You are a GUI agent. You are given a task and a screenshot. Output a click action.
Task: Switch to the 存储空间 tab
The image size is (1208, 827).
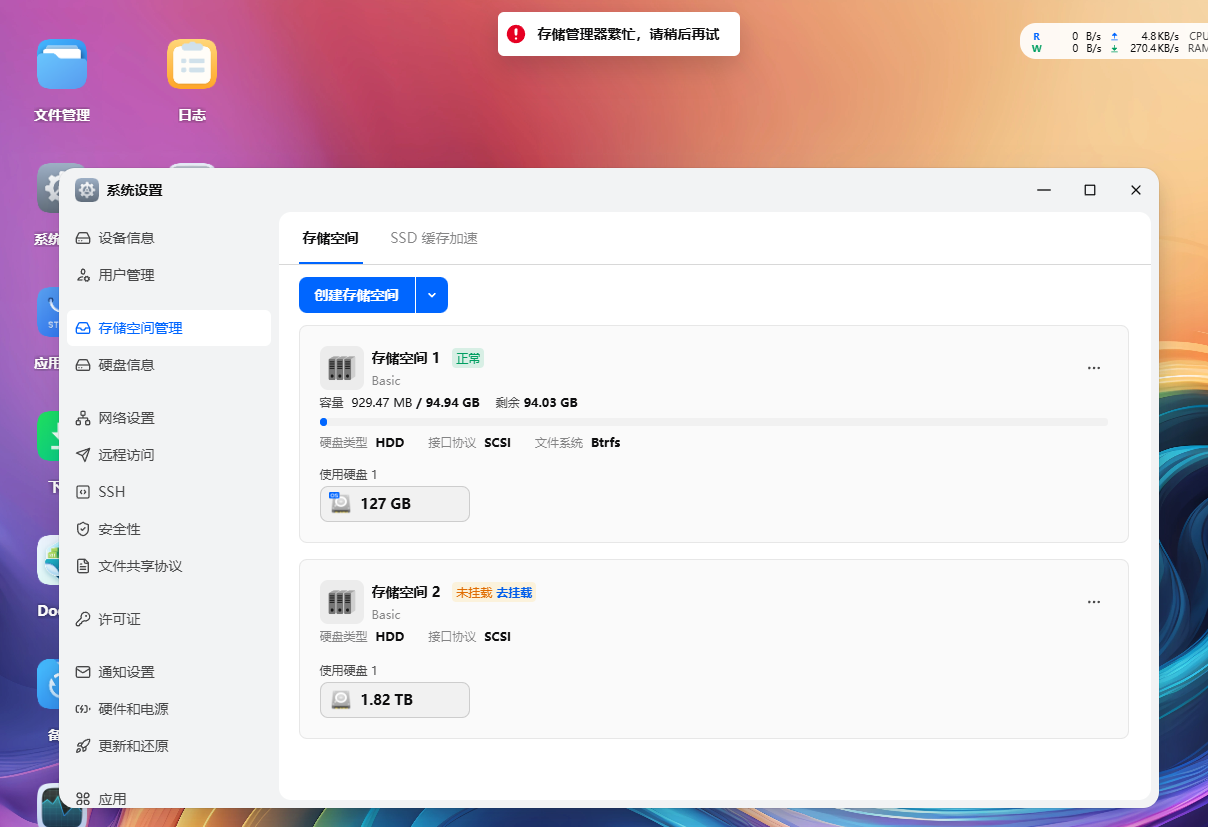tap(330, 238)
